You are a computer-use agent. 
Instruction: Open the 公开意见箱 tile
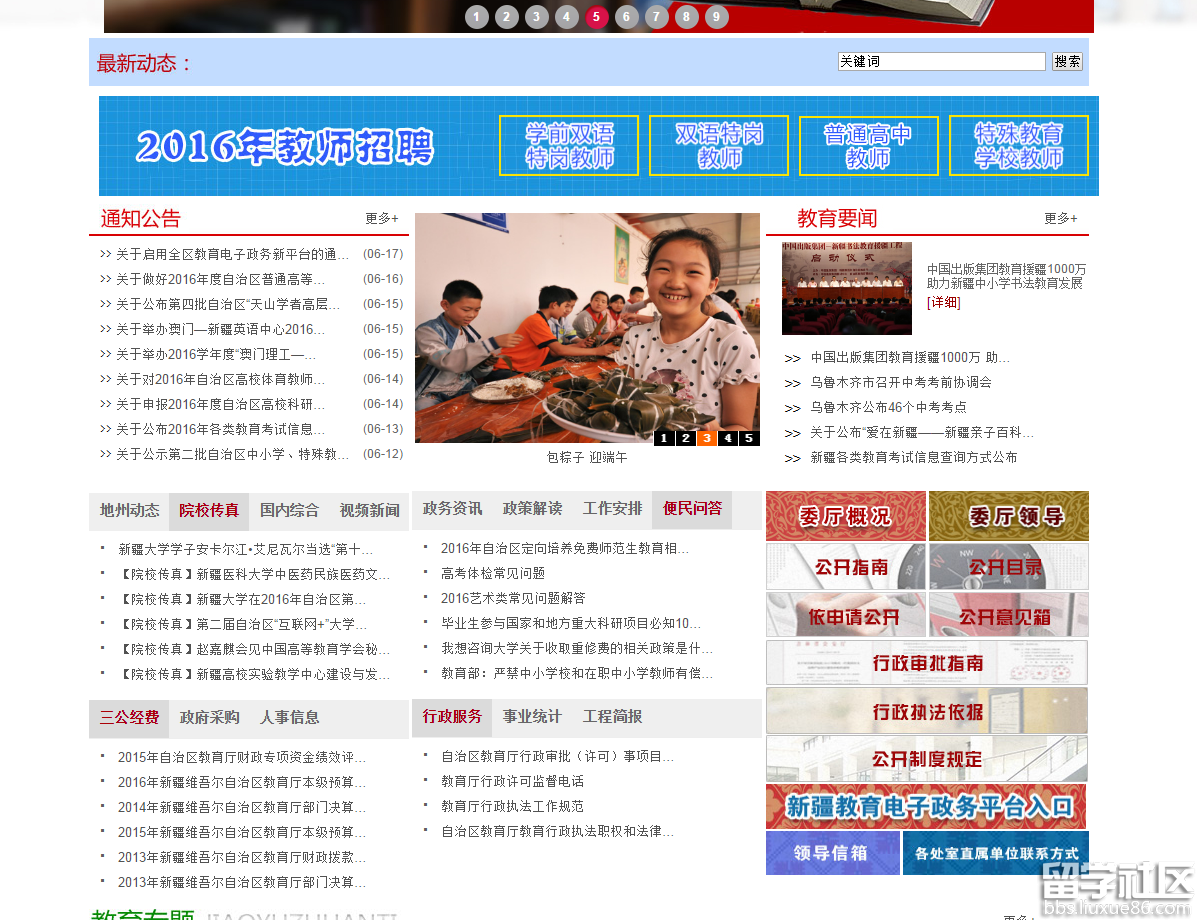[1008, 615]
